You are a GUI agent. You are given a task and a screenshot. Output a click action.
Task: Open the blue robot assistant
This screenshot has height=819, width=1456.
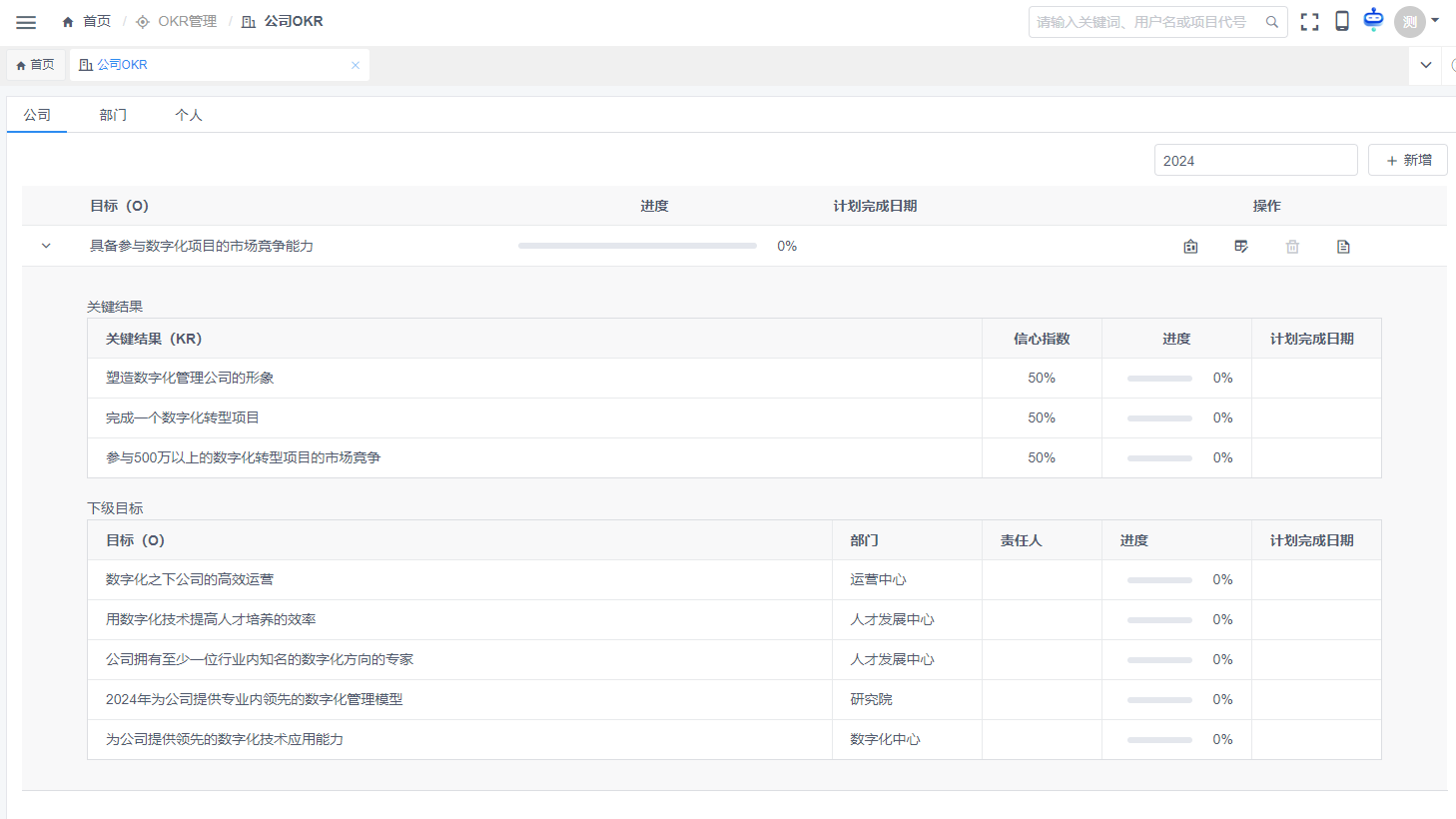point(1374,19)
